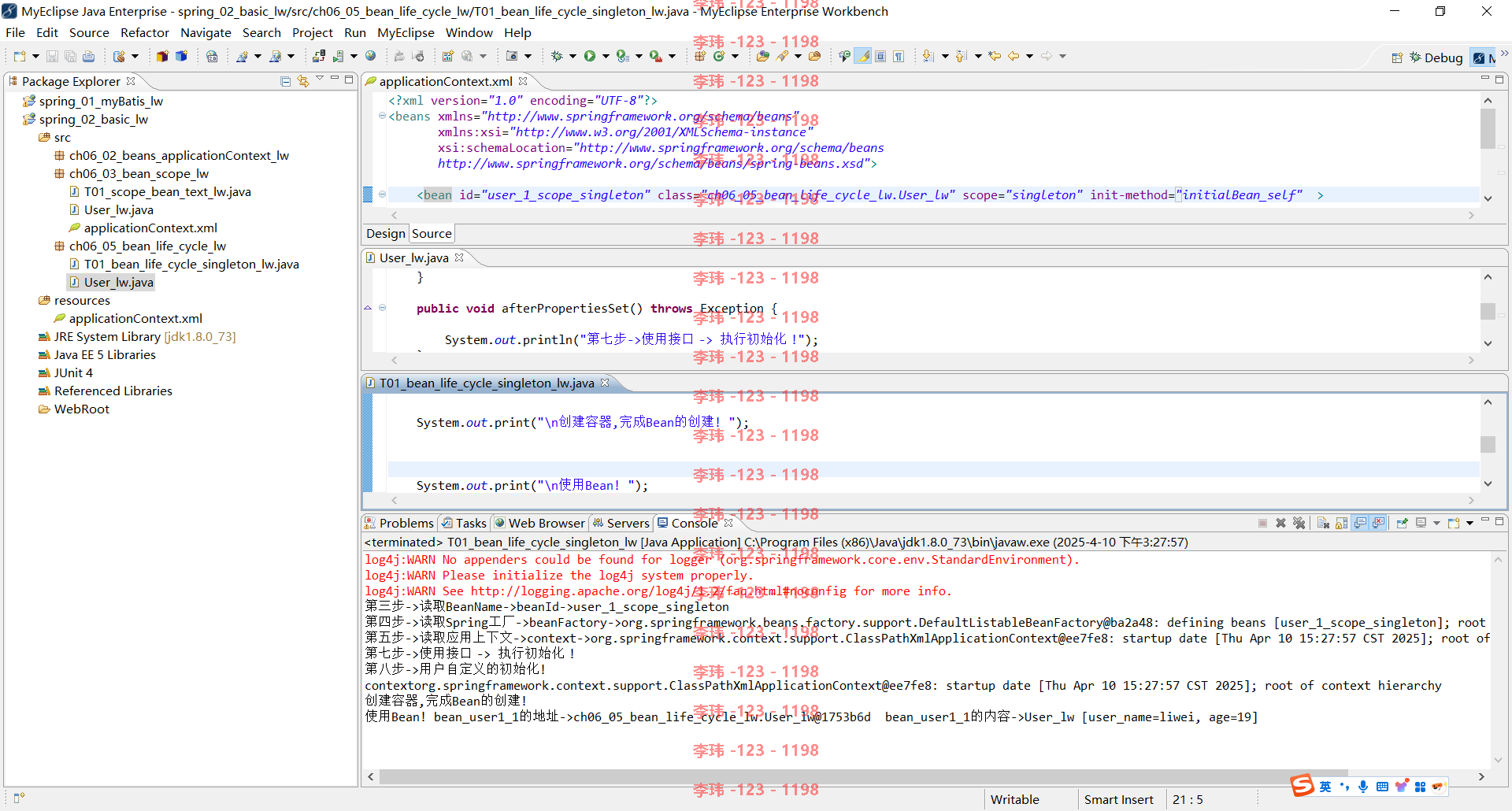Collapse afterPropertiesSet method fold marker
The height and width of the screenshot is (811, 1512).
click(382, 308)
